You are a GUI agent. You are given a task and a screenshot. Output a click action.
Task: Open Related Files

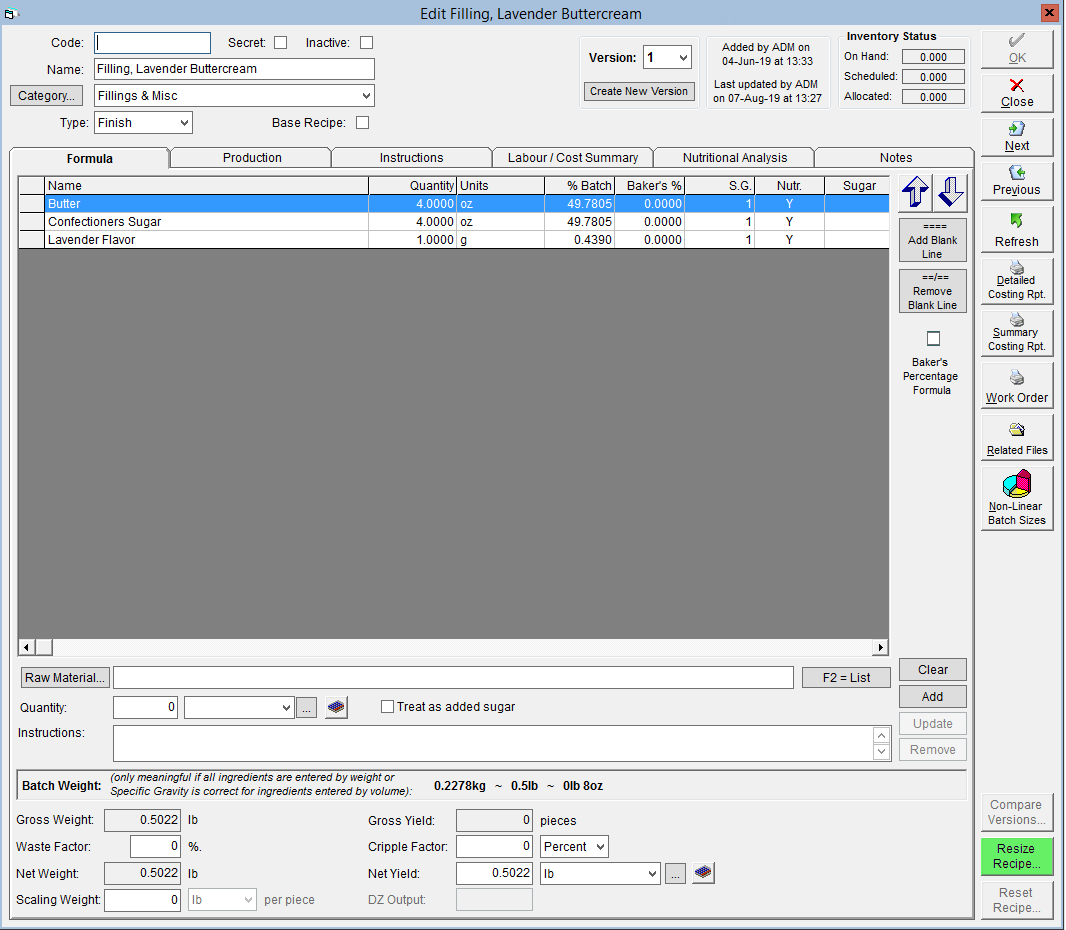point(1017,438)
